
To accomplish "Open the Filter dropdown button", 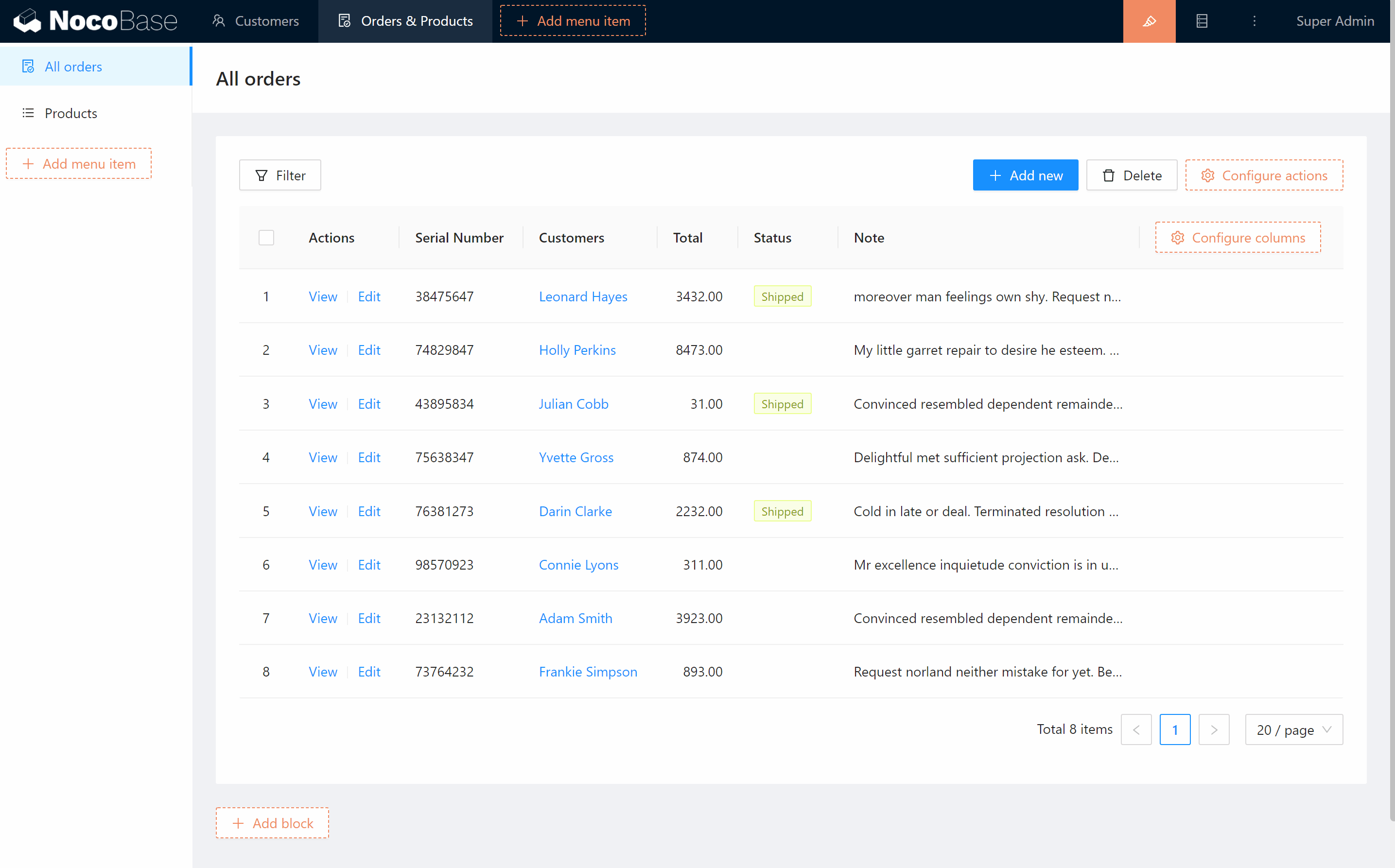I will [279, 175].
